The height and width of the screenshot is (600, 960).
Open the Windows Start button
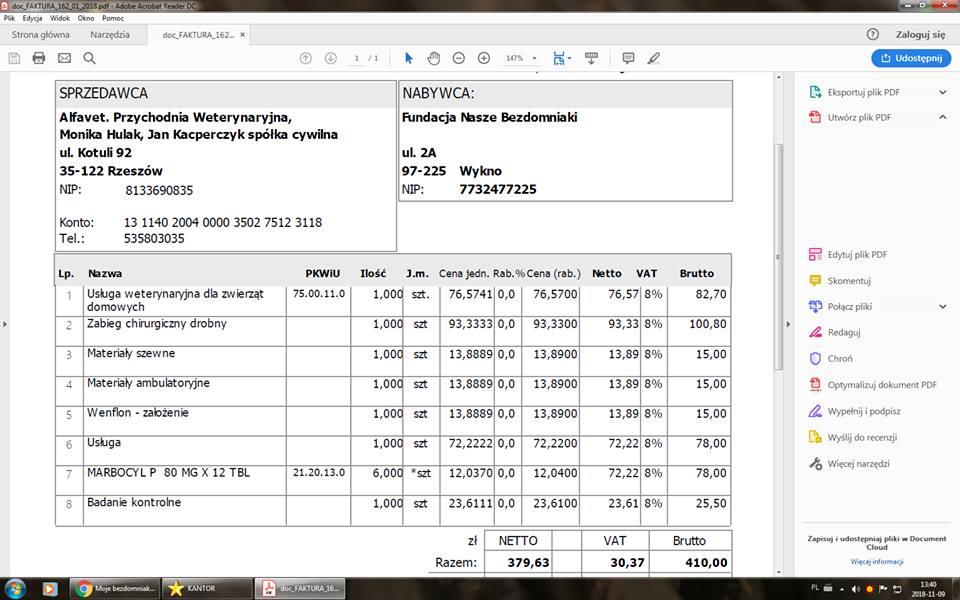[x=13, y=589]
